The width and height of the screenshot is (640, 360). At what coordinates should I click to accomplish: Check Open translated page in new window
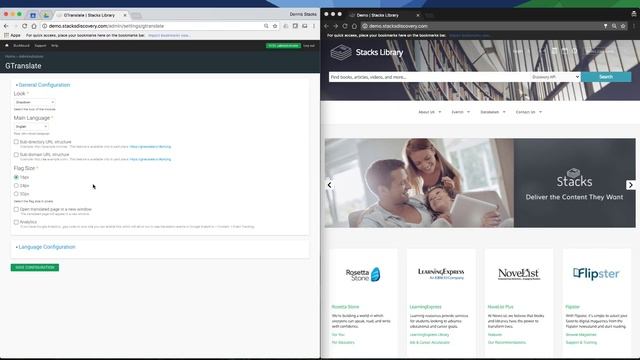(x=16, y=209)
